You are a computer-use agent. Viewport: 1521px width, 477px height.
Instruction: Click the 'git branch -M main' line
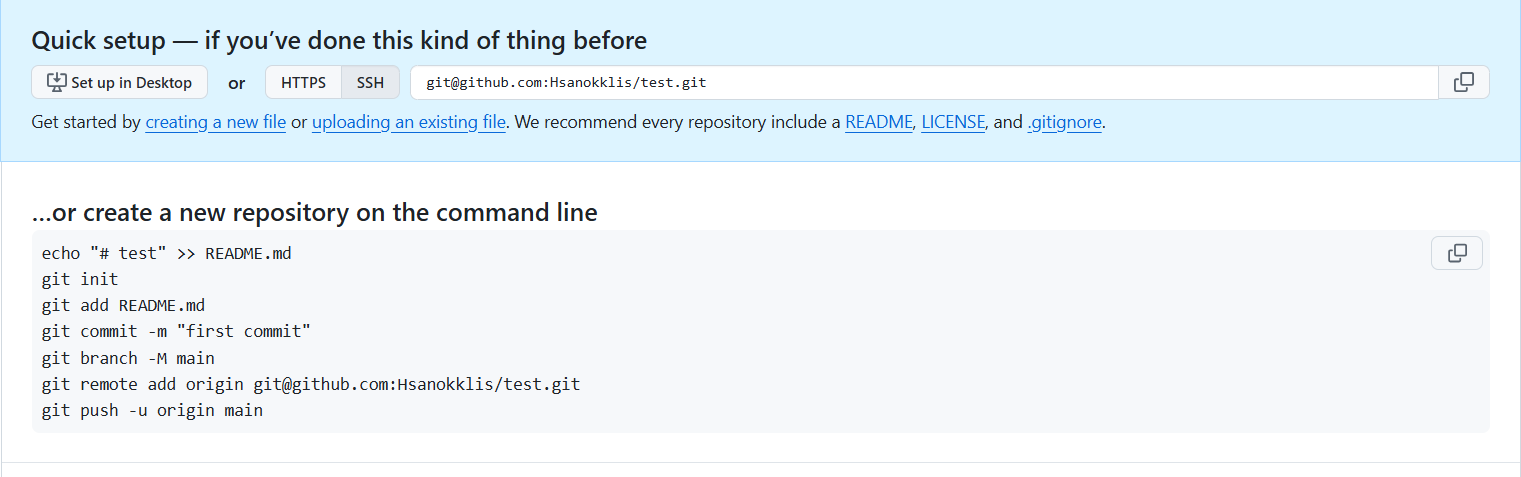coord(128,358)
